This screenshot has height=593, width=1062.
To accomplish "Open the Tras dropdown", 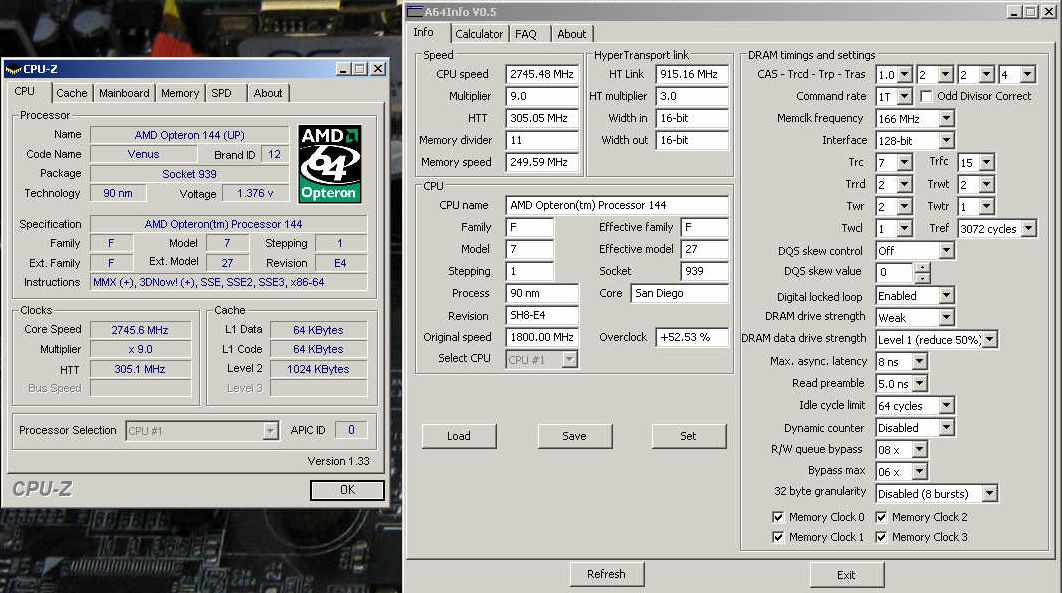I will coord(1027,74).
